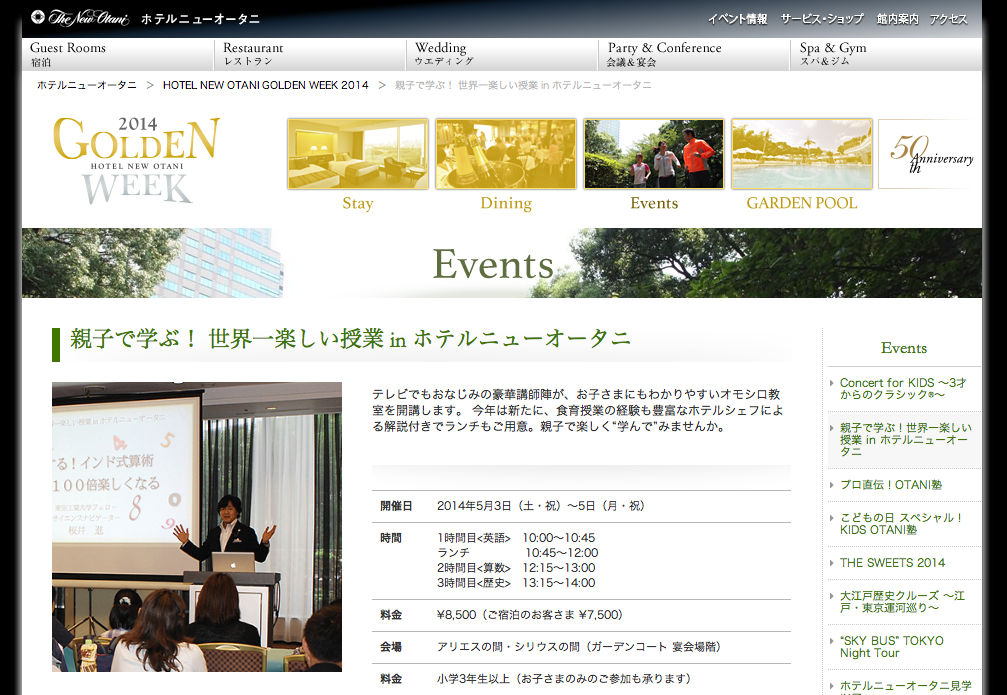This screenshot has width=1007, height=695.
Task: Click ランチ 10:45〜12:00 row
Action: point(518,553)
